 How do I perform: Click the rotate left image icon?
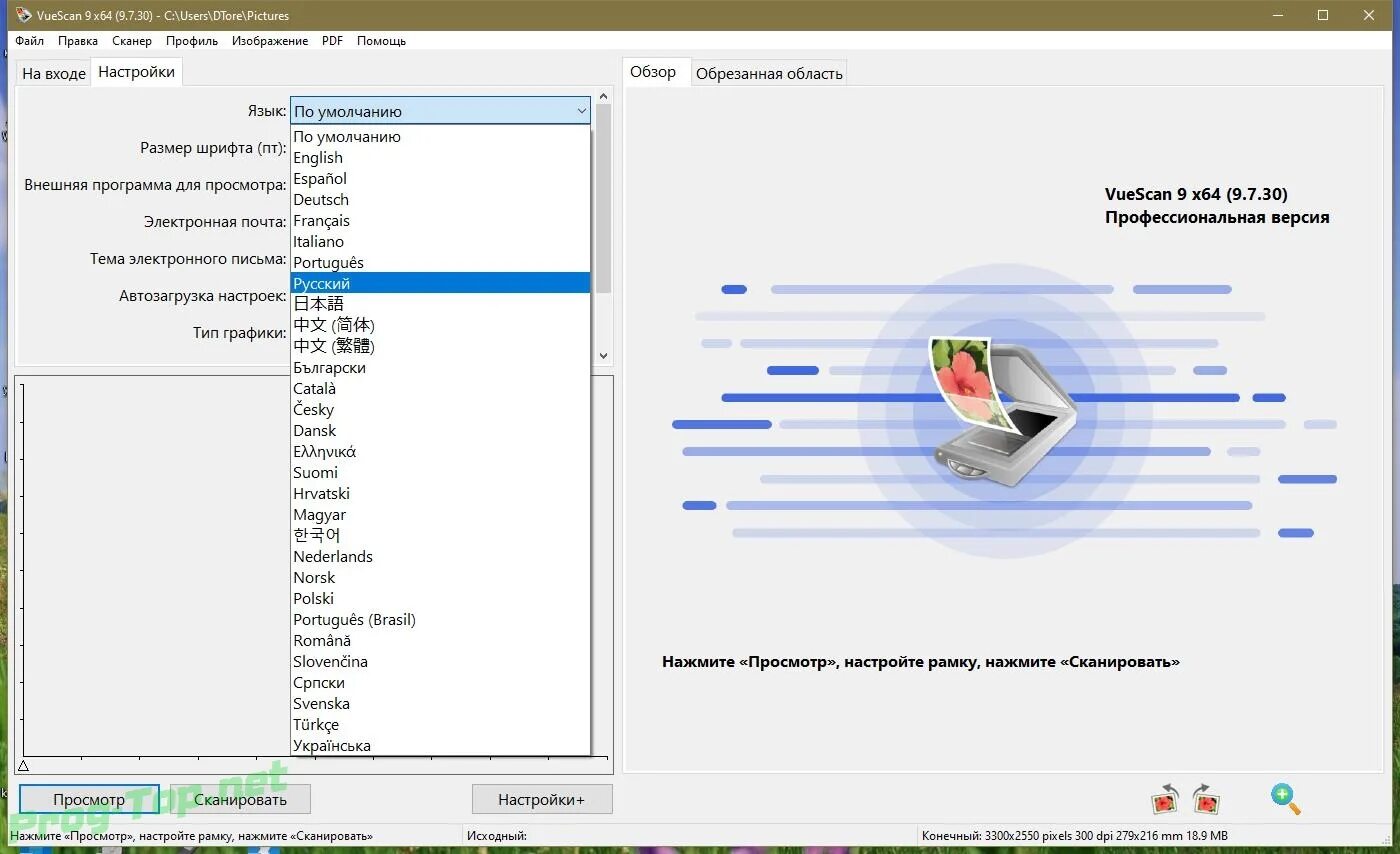(1166, 800)
